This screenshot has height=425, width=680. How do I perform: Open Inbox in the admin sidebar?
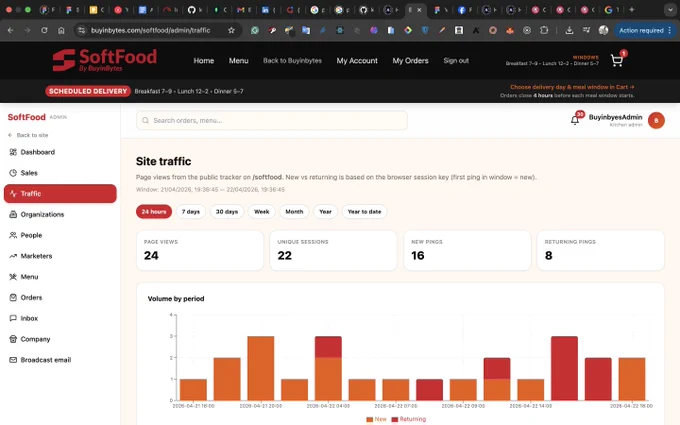point(60,319)
